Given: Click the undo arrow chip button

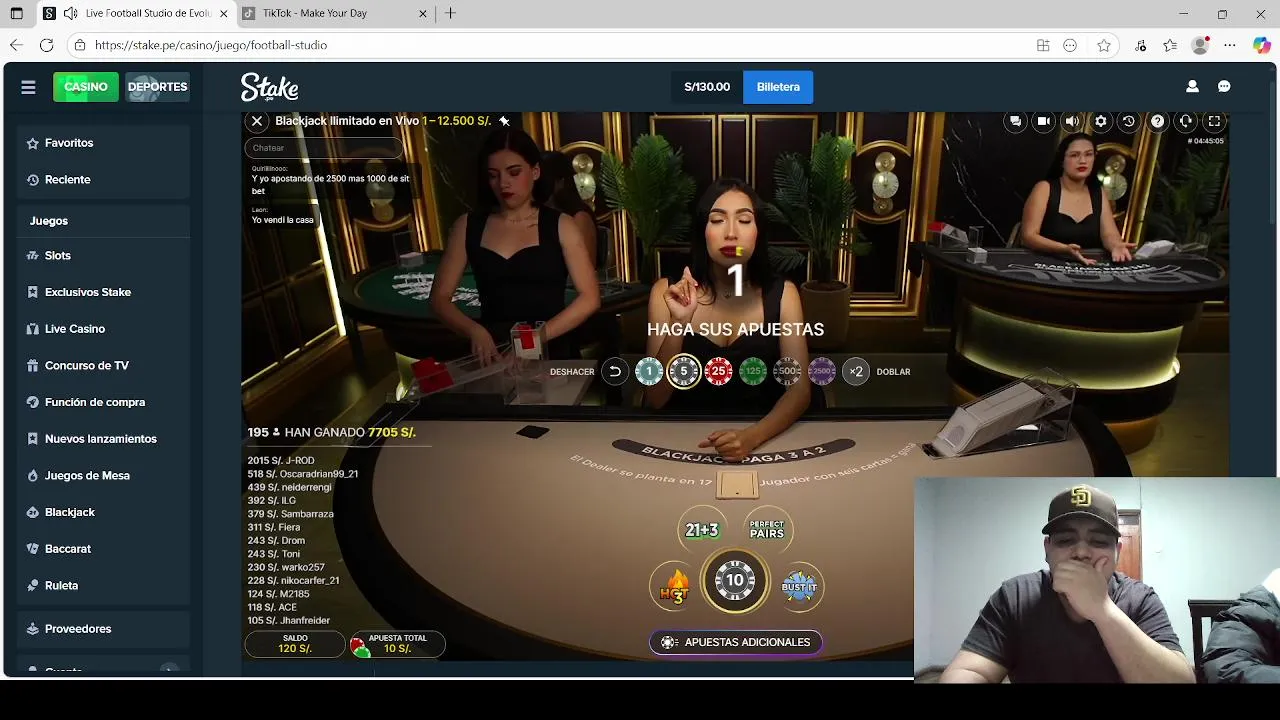Looking at the screenshot, I should 615,372.
